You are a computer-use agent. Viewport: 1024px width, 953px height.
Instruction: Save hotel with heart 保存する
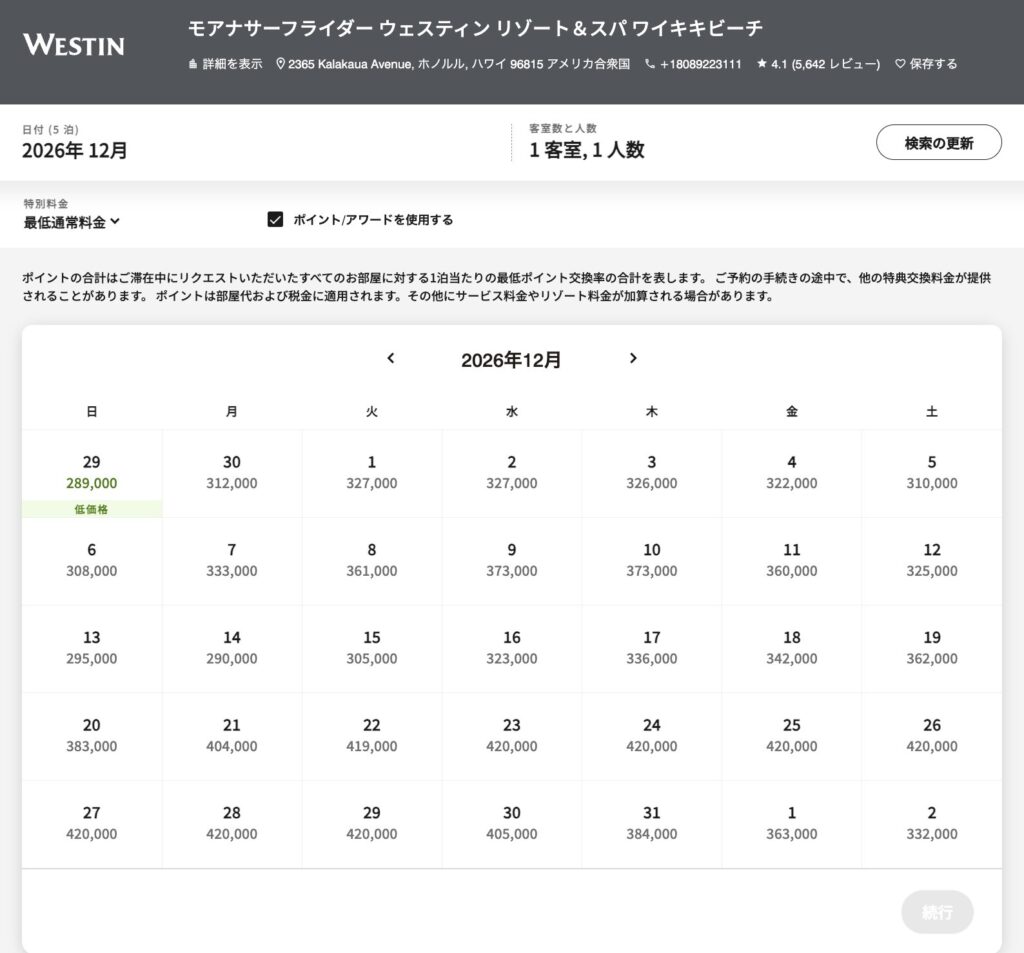click(926, 64)
